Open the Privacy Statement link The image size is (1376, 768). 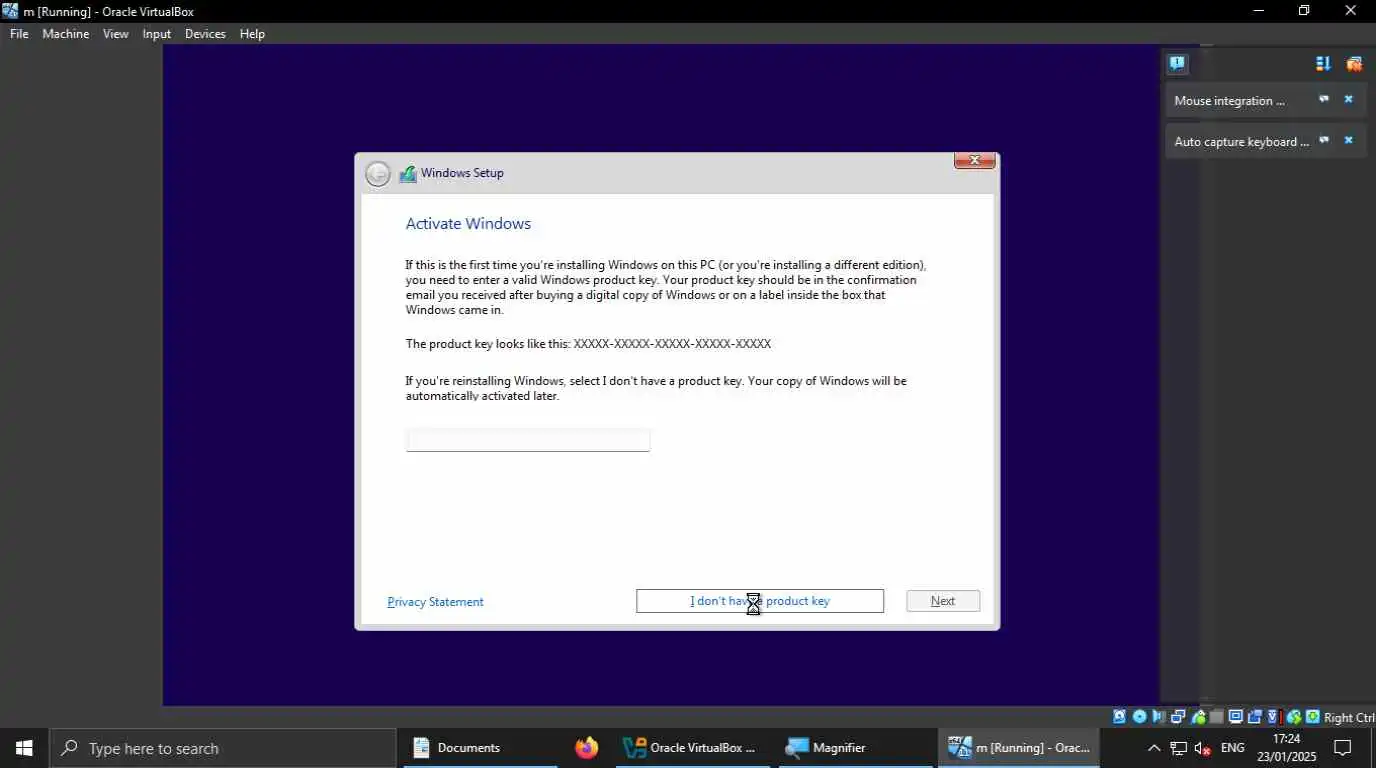click(x=435, y=602)
